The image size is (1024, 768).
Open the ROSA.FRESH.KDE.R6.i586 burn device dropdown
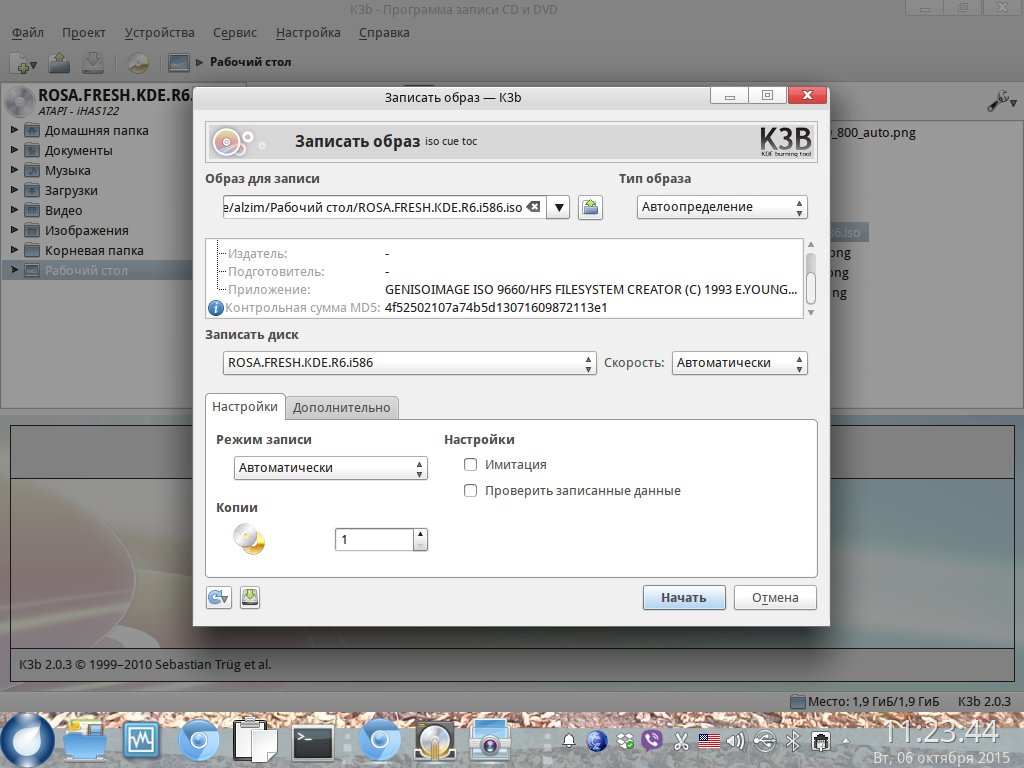click(409, 363)
